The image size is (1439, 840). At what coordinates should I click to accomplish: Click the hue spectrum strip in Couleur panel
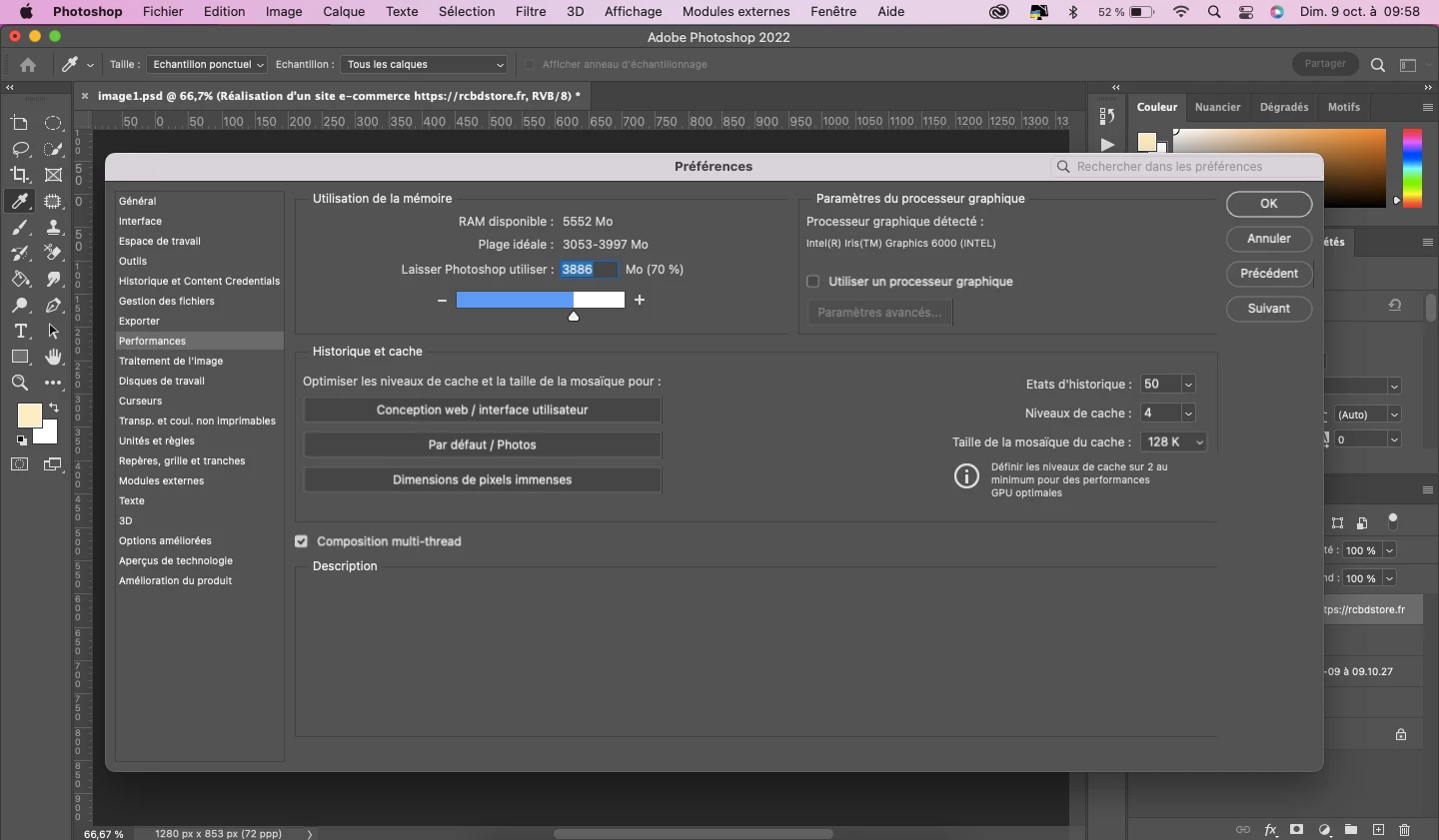1412,168
